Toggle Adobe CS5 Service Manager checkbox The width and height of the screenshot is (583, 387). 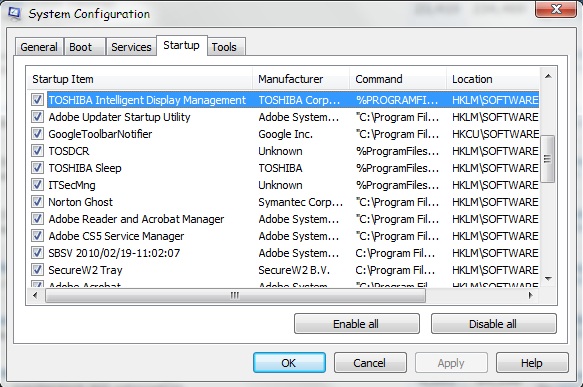tap(37, 236)
